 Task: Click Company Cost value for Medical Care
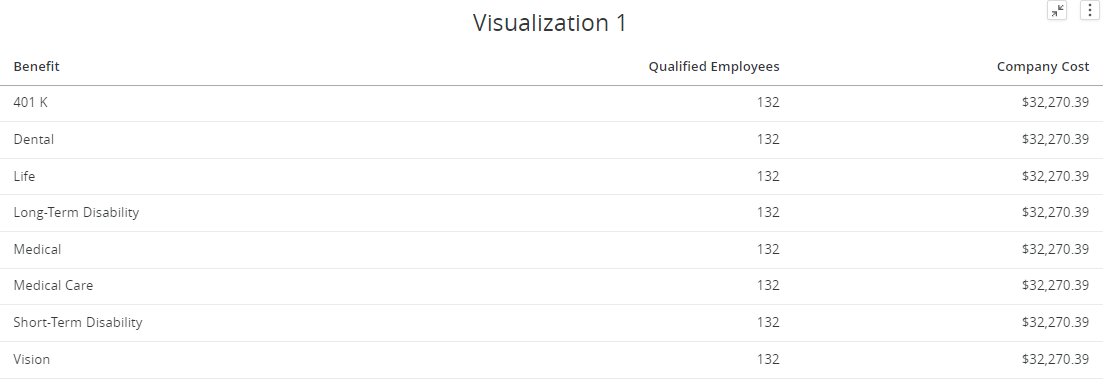1055,286
